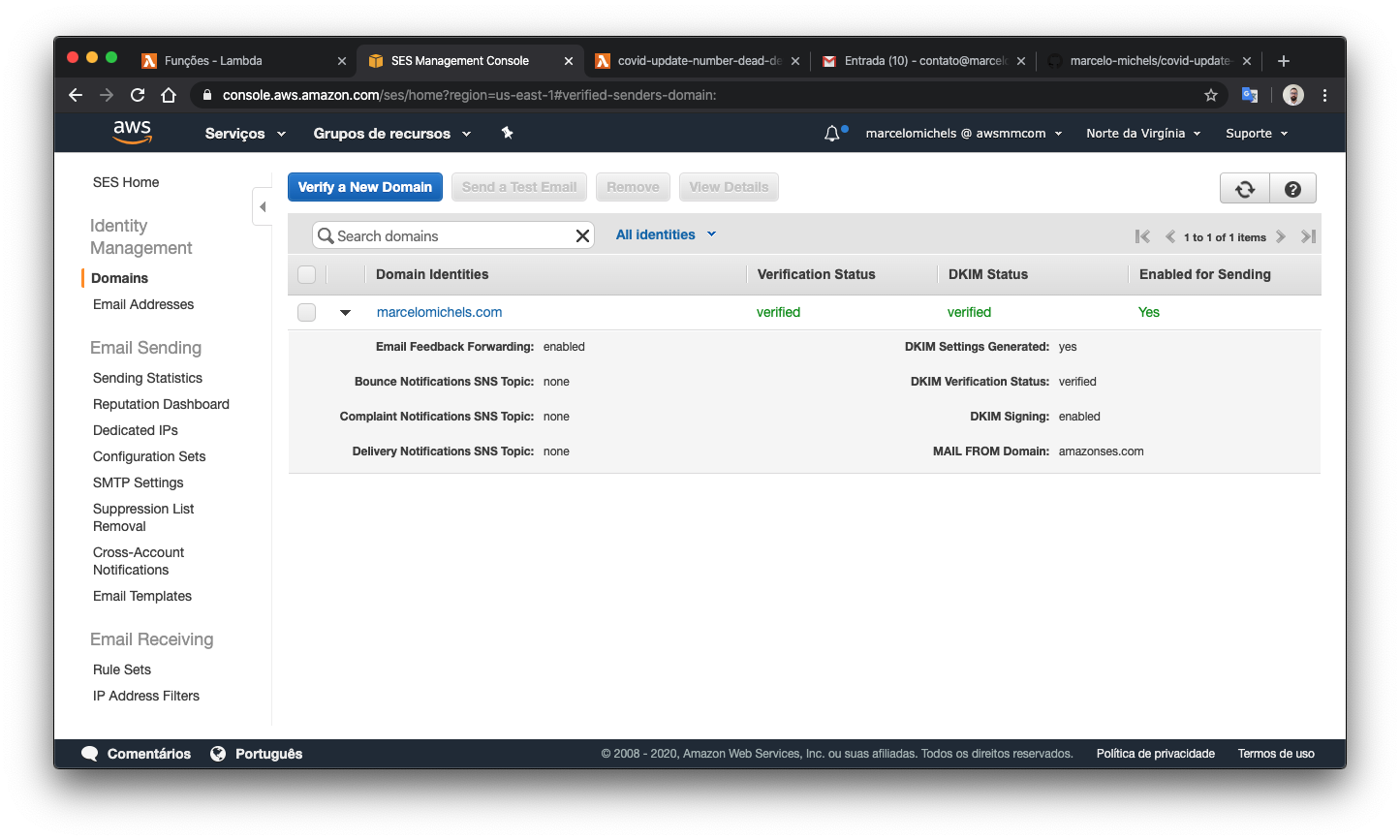This screenshot has height=840, width=1400.
Task: Go to first page of items
Action: [x=1143, y=236]
